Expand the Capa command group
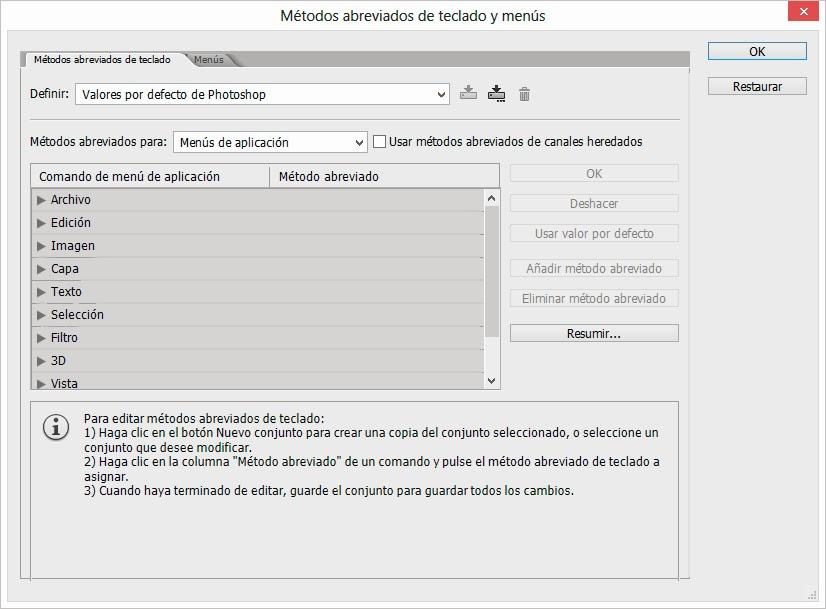 [42, 268]
